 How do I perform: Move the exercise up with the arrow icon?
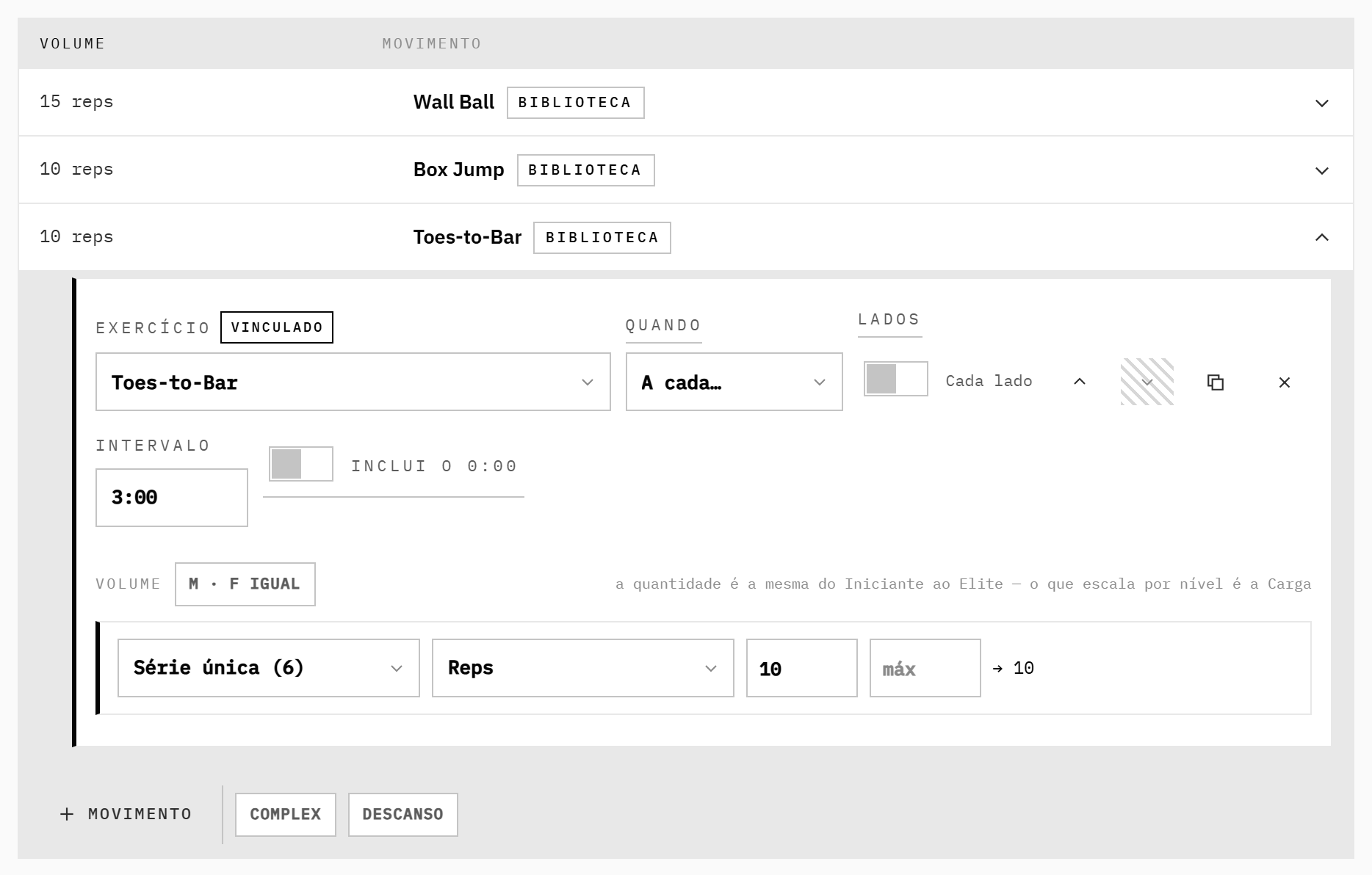tap(1079, 382)
